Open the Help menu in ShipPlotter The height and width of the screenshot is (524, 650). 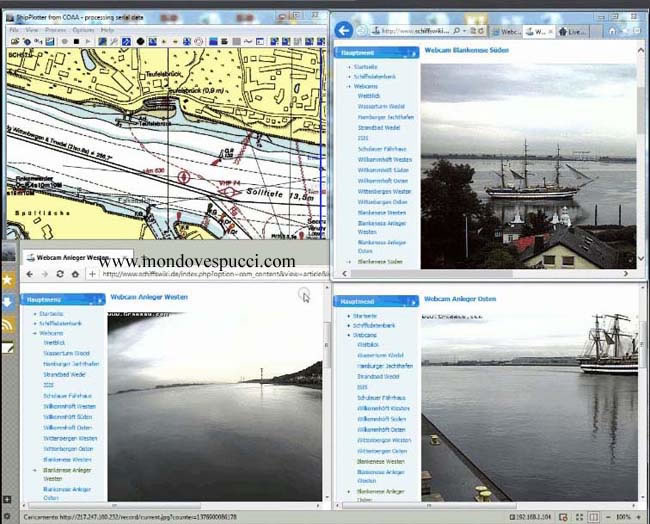pos(107,30)
